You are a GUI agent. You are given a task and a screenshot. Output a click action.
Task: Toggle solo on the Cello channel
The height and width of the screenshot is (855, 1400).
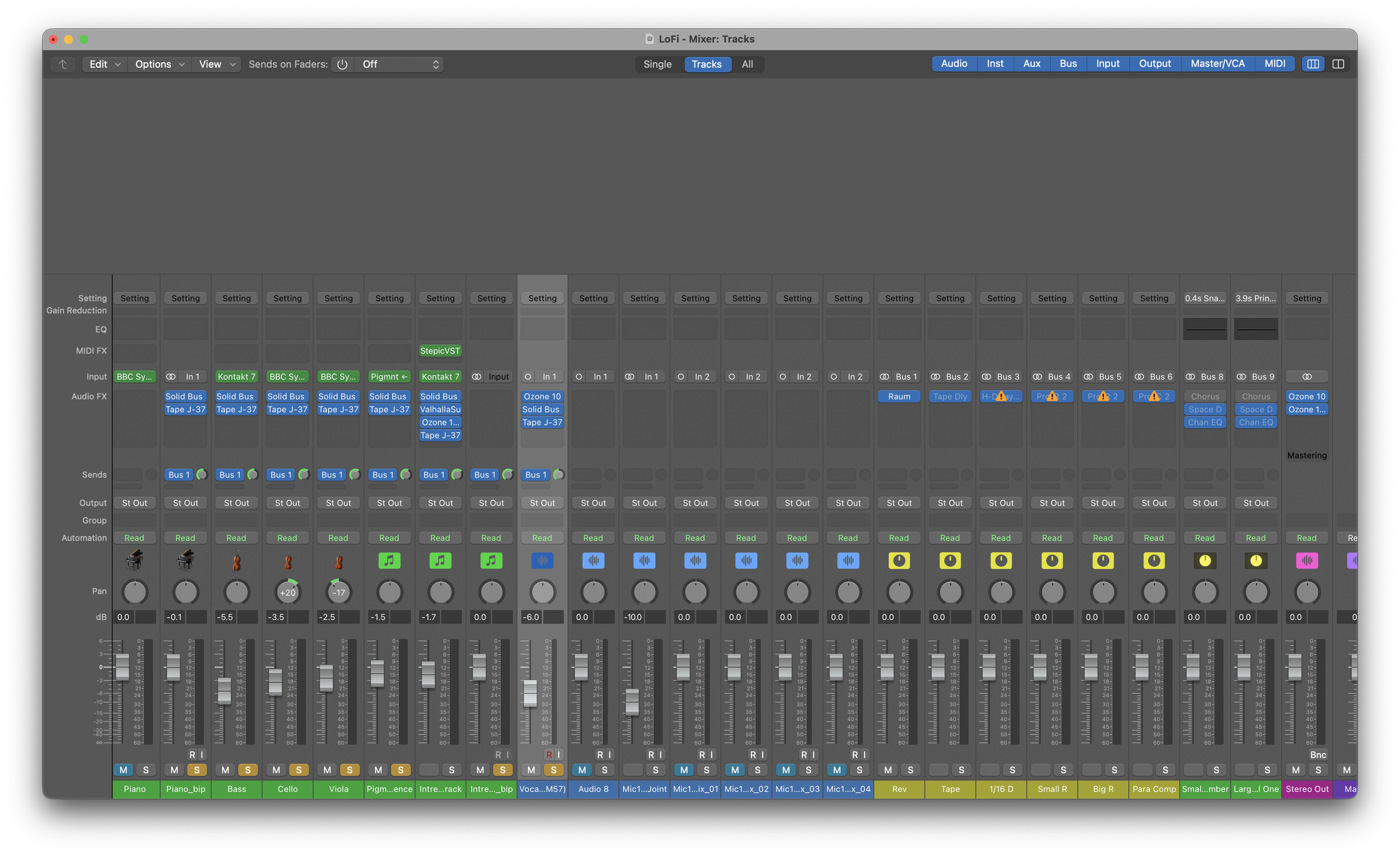click(x=299, y=770)
